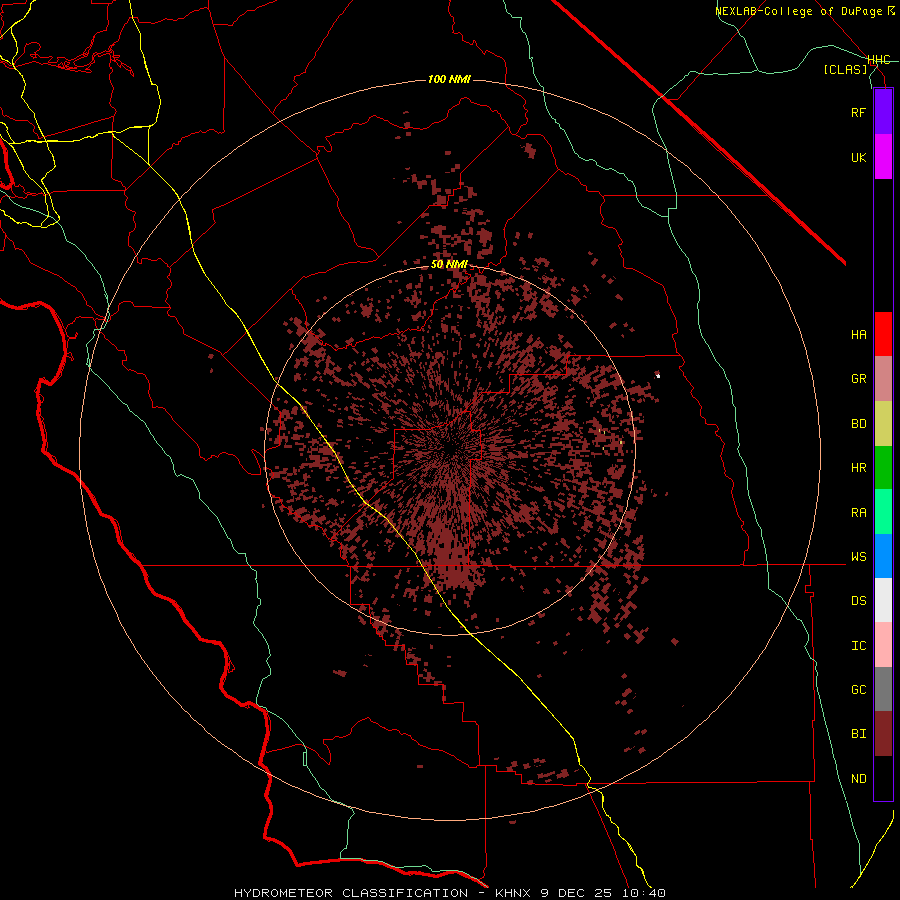The image size is (900, 900).
Task: Click the blue WS legend color swatch
Action: point(883,556)
